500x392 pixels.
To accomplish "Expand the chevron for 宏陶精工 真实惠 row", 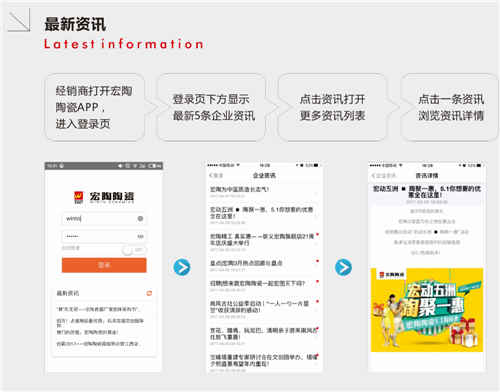I will (316, 243).
